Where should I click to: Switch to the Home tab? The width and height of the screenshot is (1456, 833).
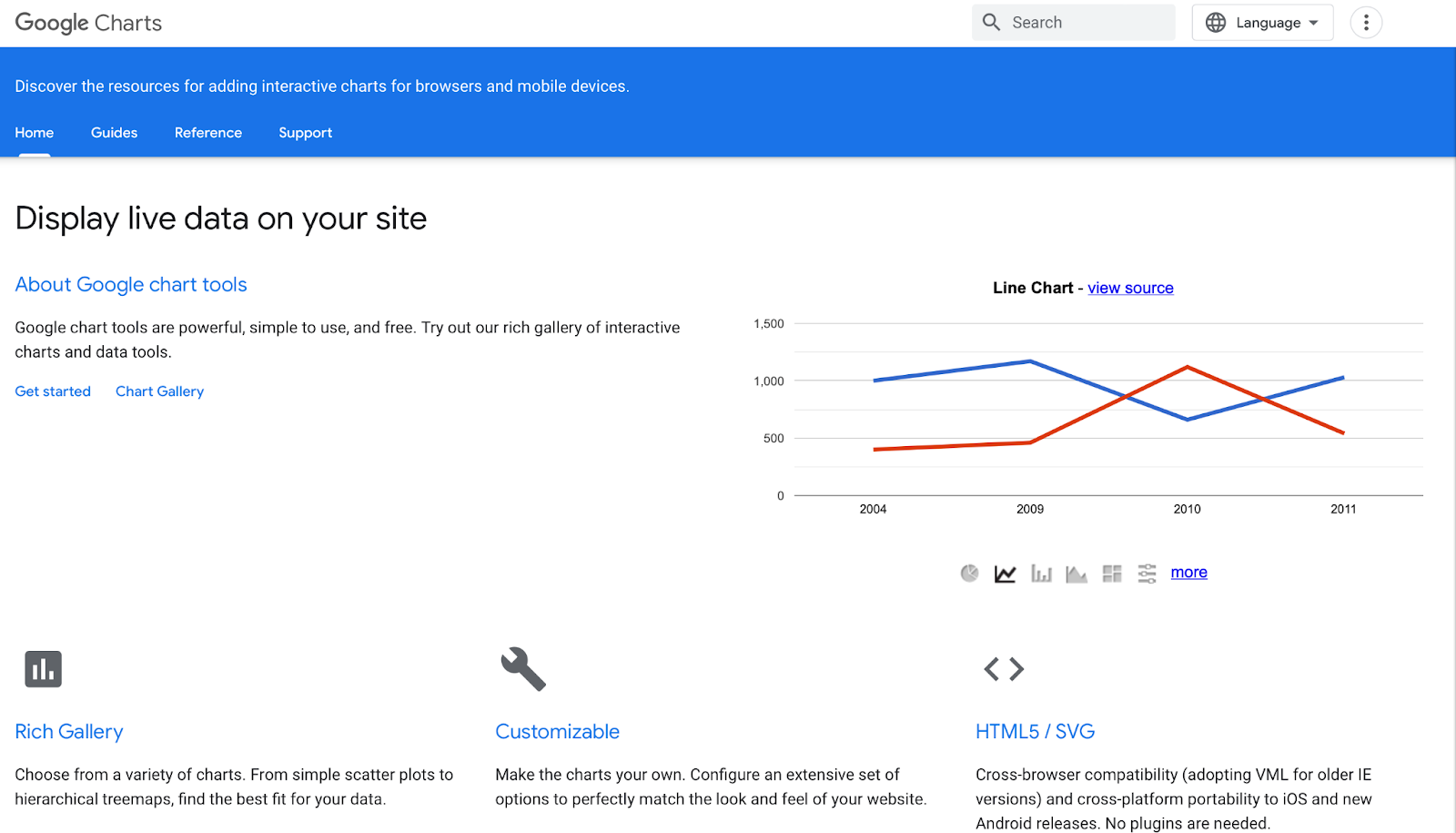[x=35, y=133]
